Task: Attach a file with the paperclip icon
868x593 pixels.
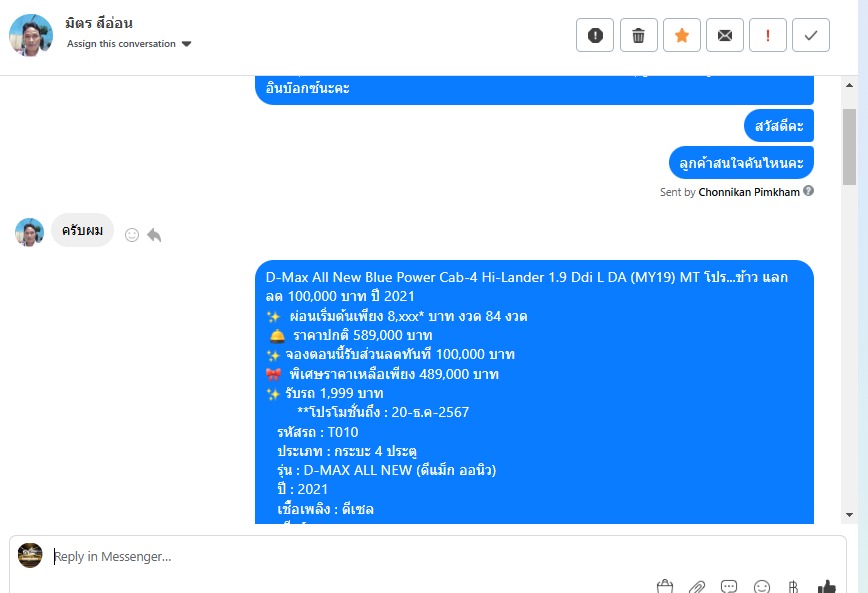Action: tap(697, 587)
